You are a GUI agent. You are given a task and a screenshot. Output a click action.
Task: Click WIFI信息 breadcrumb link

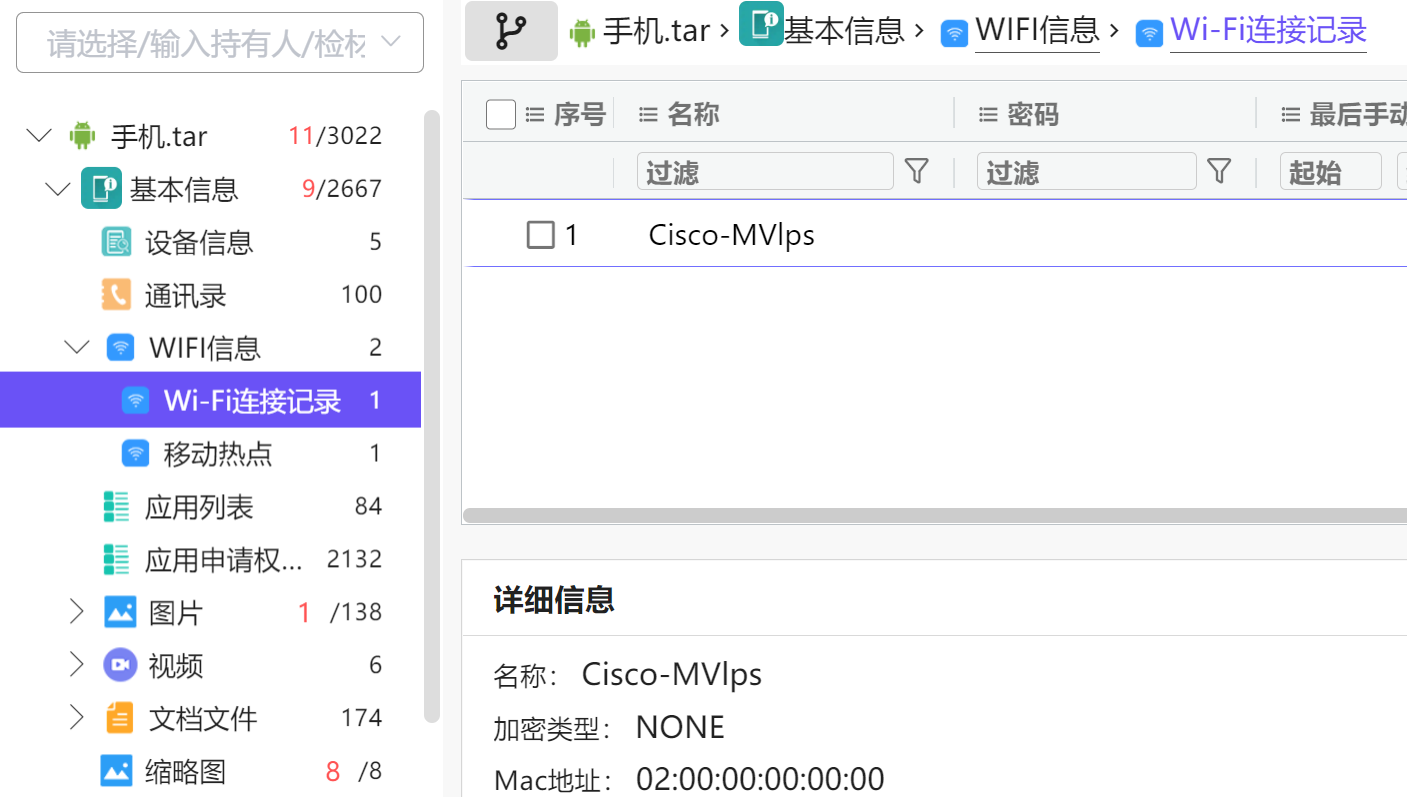(1037, 31)
